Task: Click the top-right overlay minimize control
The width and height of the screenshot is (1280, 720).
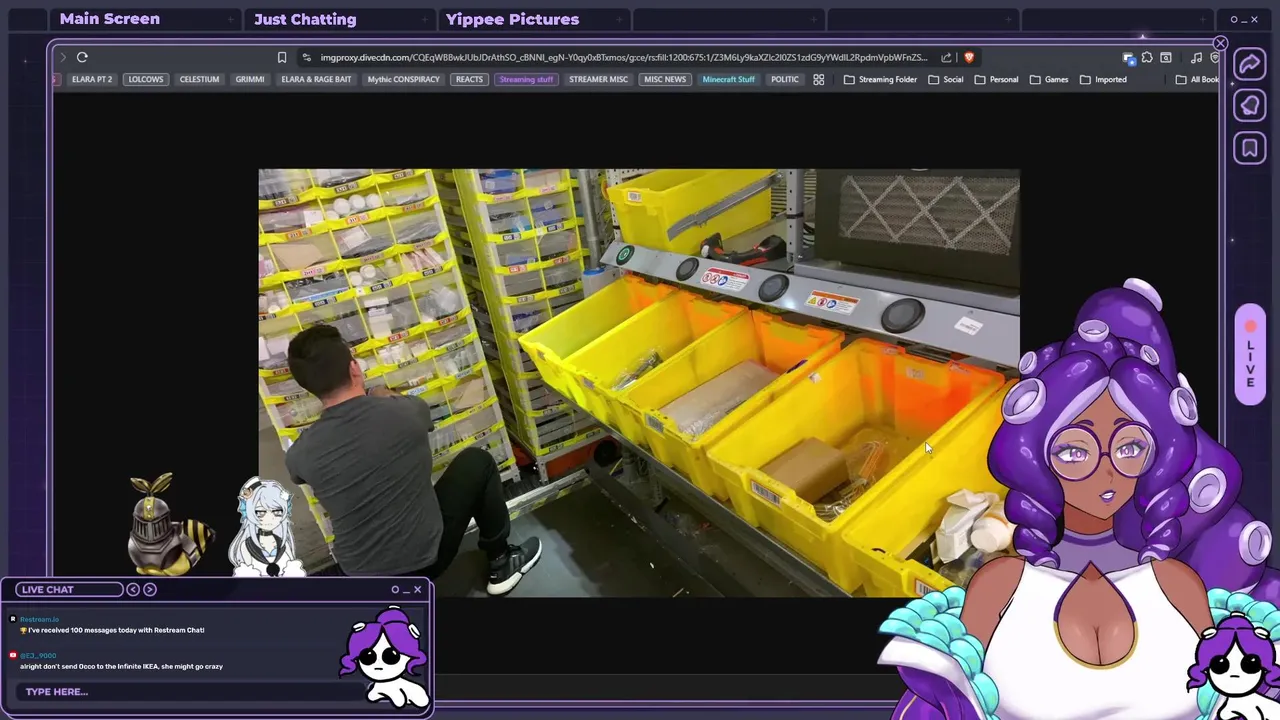Action: pos(1243,20)
